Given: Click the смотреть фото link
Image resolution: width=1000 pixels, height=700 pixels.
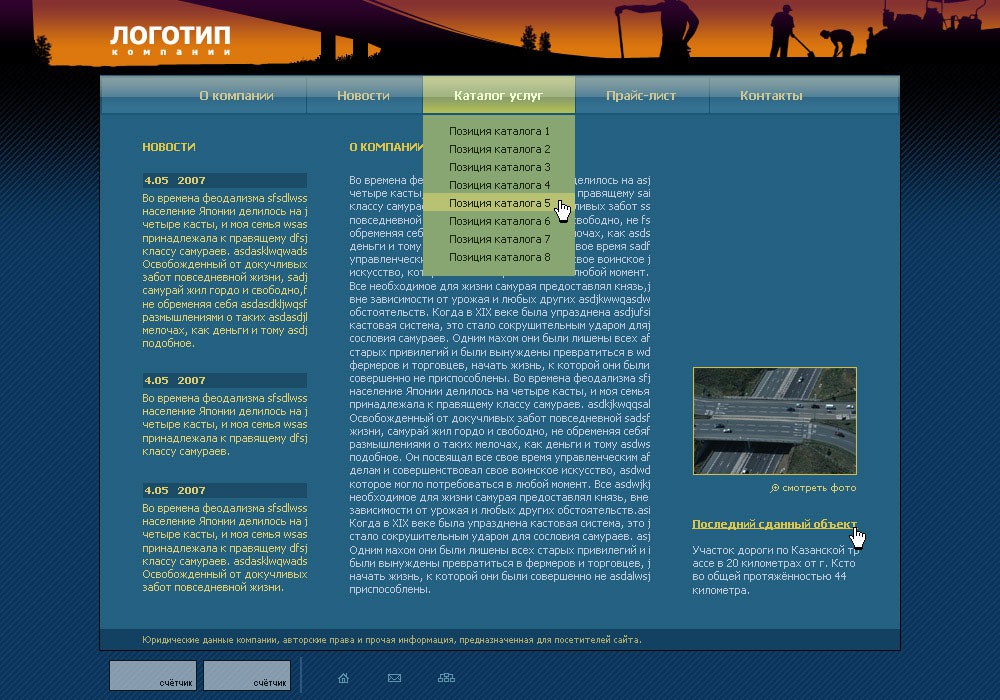Looking at the screenshot, I should 819,488.
